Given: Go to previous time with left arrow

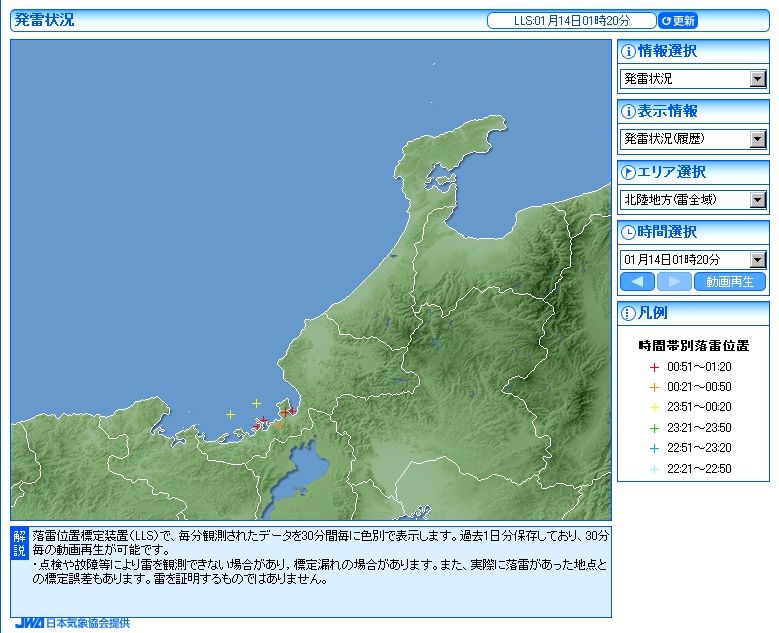Looking at the screenshot, I should (x=637, y=282).
